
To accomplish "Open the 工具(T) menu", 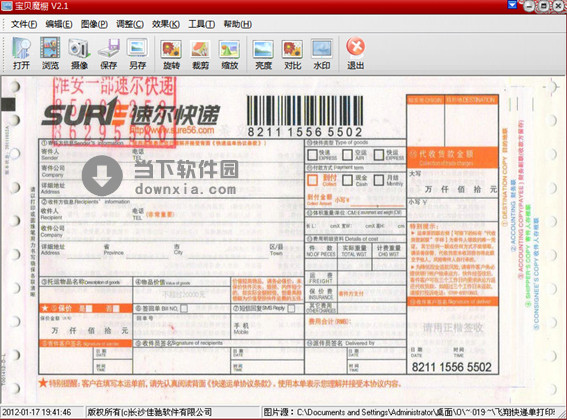I will point(201,24).
